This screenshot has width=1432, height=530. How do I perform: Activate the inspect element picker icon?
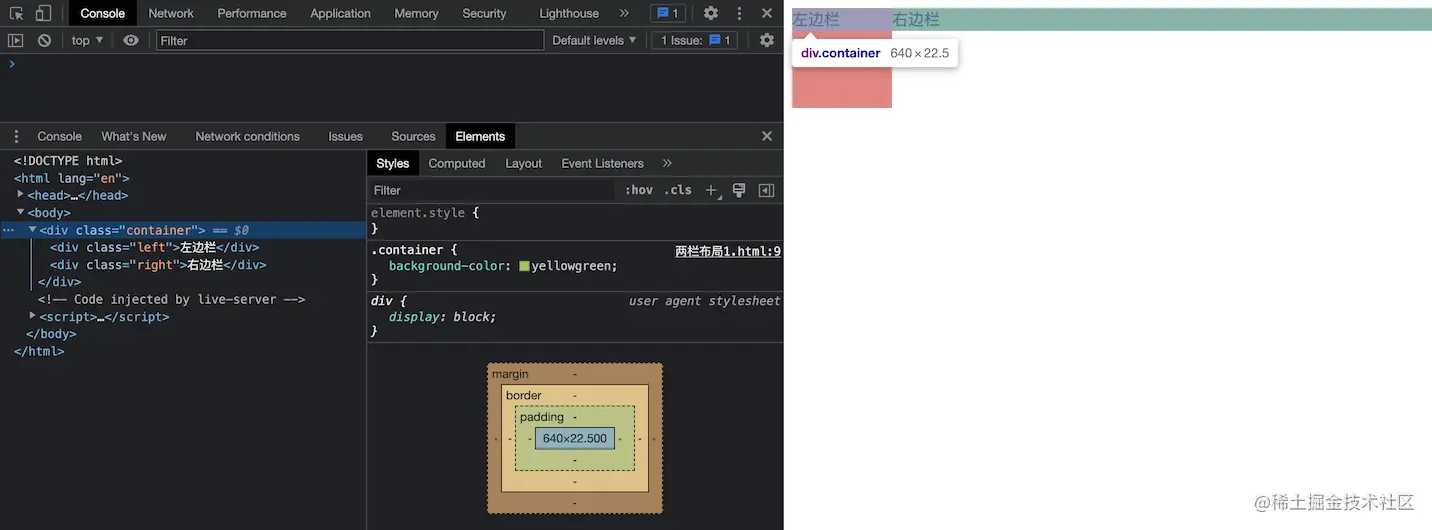[17, 13]
